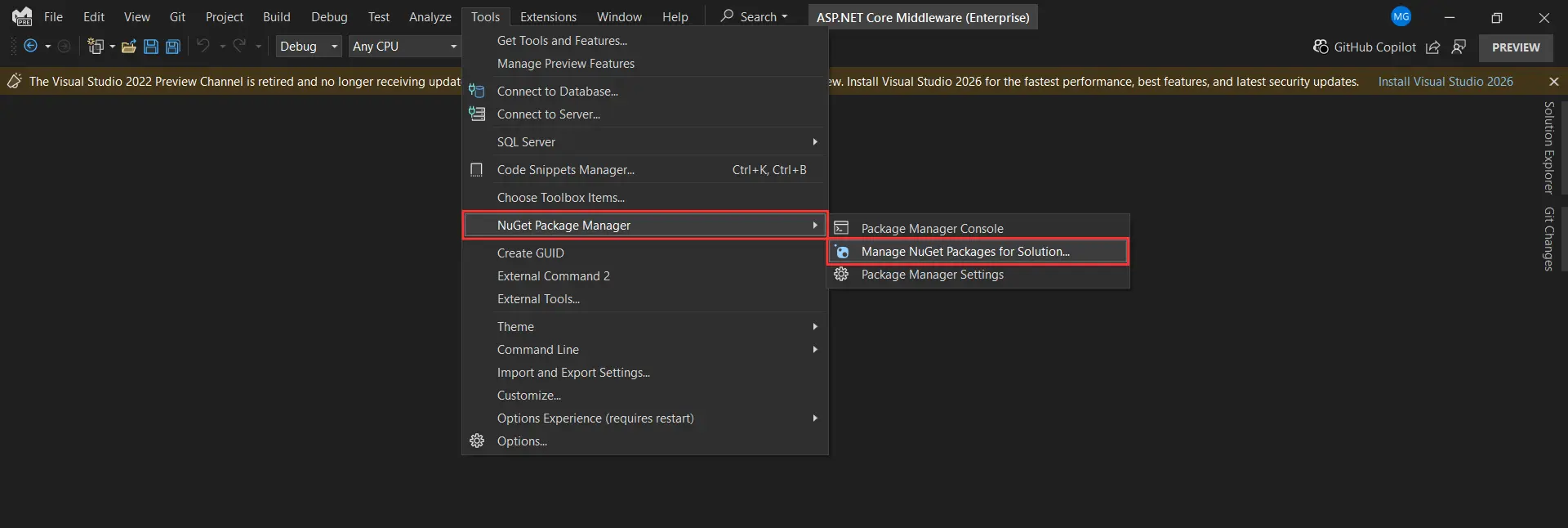Click the Connect to Database icon
This screenshot has width=1568, height=528.
(477, 91)
